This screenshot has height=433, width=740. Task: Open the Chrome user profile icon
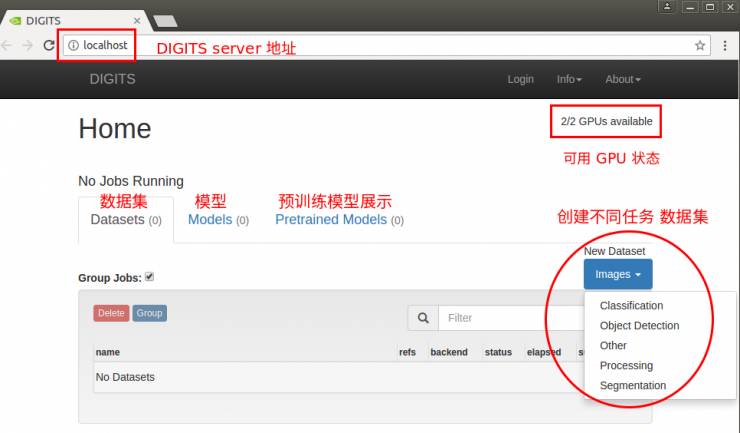[x=667, y=7]
